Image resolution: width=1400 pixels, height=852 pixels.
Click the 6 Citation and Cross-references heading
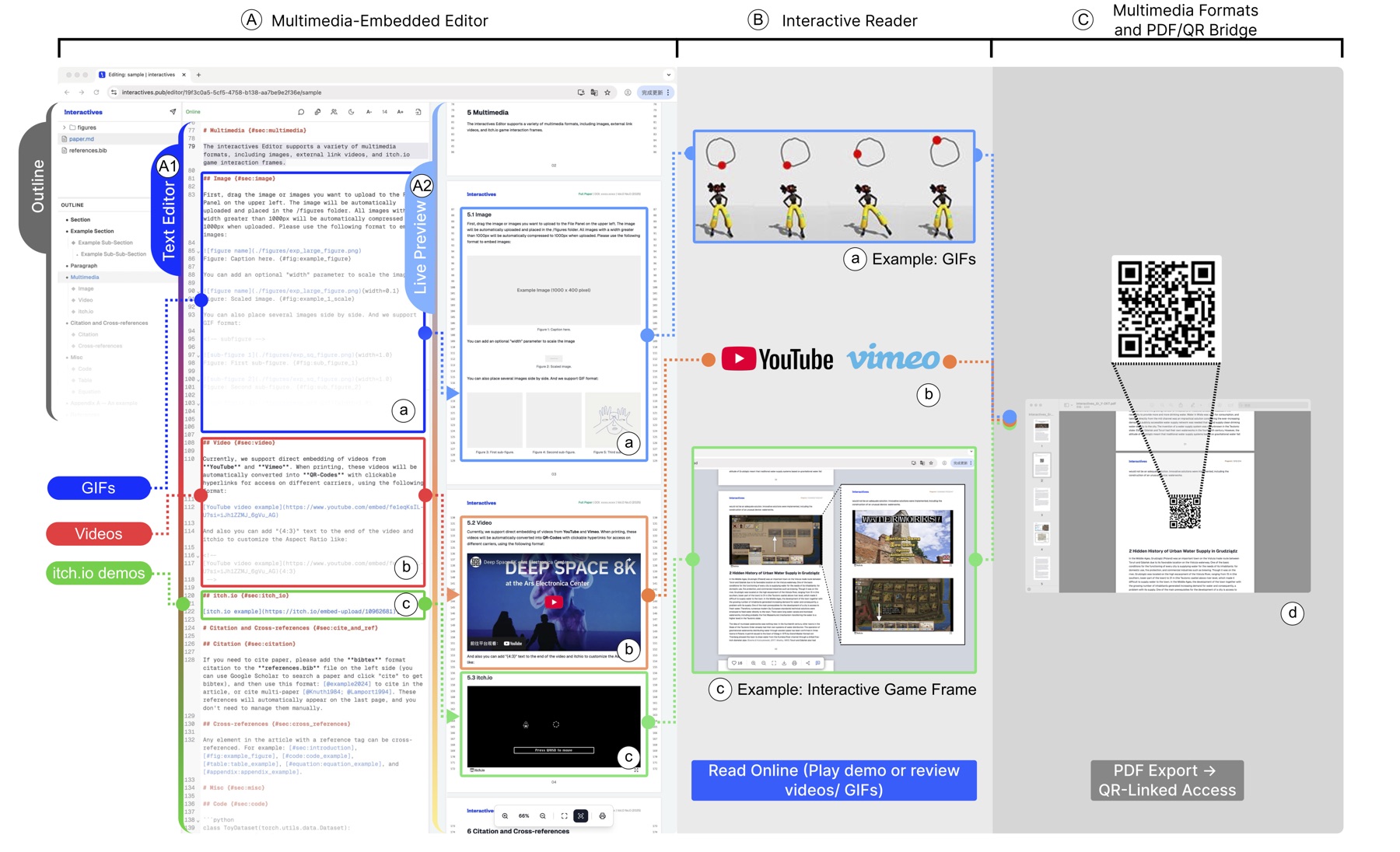click(x=518, y=832)
